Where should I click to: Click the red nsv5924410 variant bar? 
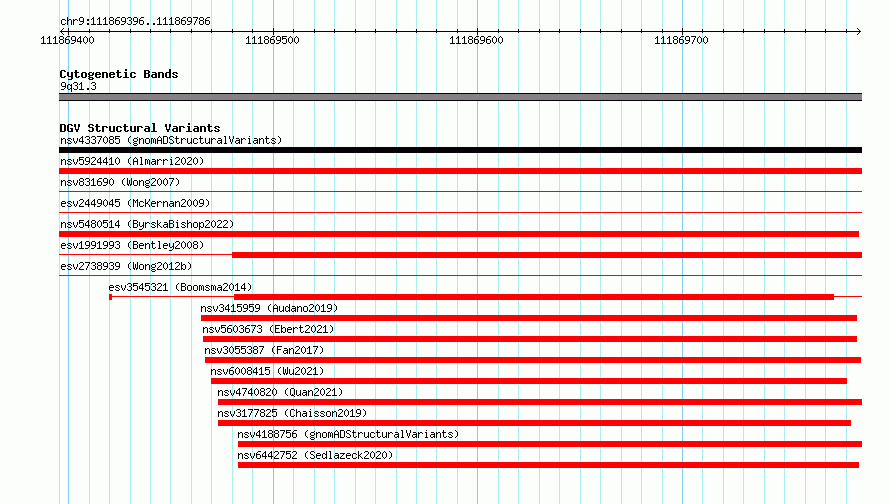click(x=460, y=171)
